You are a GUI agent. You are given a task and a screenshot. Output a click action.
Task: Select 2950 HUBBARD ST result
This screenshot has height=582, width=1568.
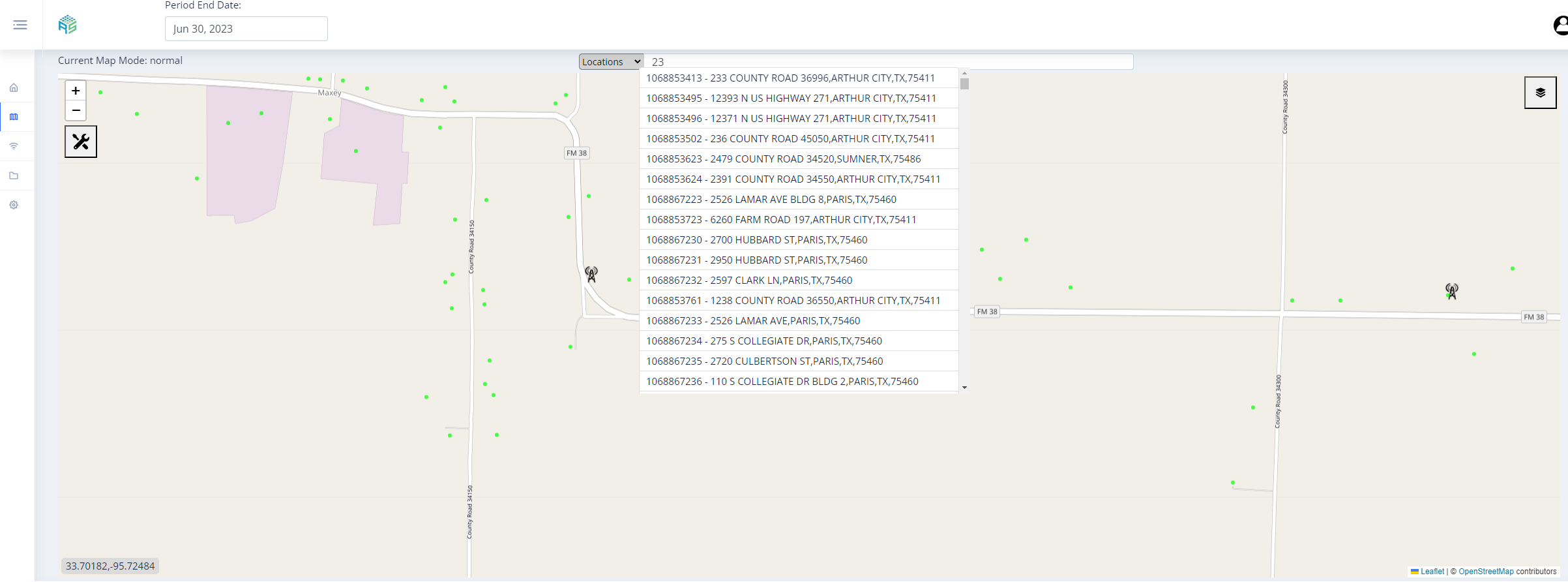(799, 260)
